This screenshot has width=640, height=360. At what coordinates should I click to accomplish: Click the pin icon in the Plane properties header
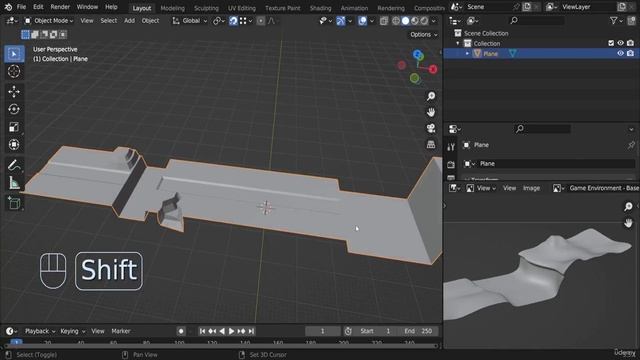click(x=631, y=145)
